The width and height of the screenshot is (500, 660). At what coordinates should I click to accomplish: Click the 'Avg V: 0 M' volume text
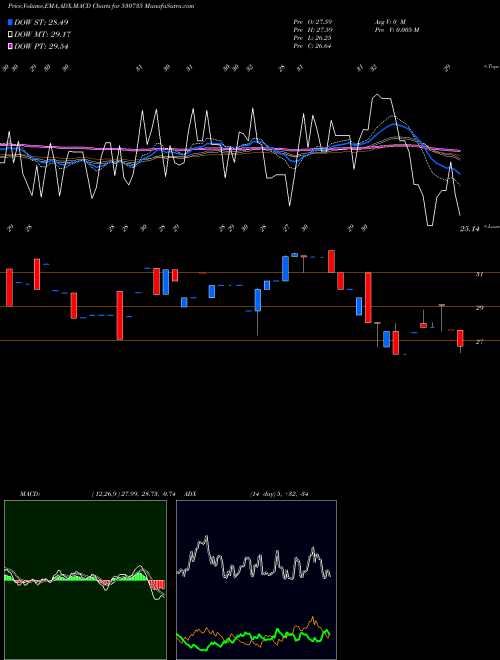(390, 22)
